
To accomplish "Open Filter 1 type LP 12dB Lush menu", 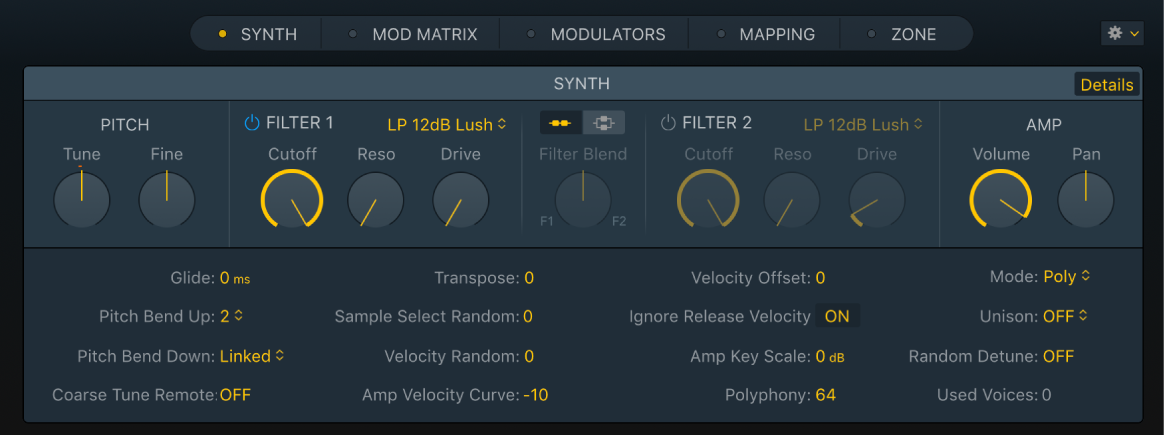I will coord(446,125).
